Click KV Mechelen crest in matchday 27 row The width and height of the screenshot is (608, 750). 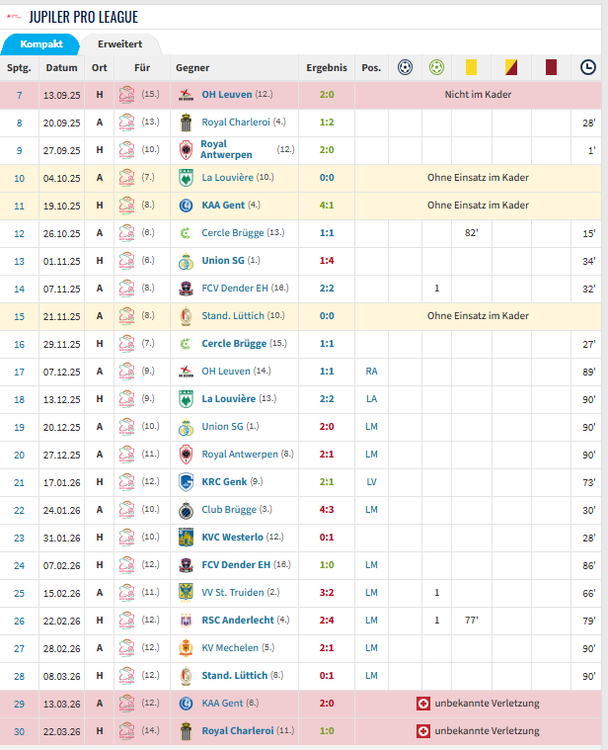point(186,648)
